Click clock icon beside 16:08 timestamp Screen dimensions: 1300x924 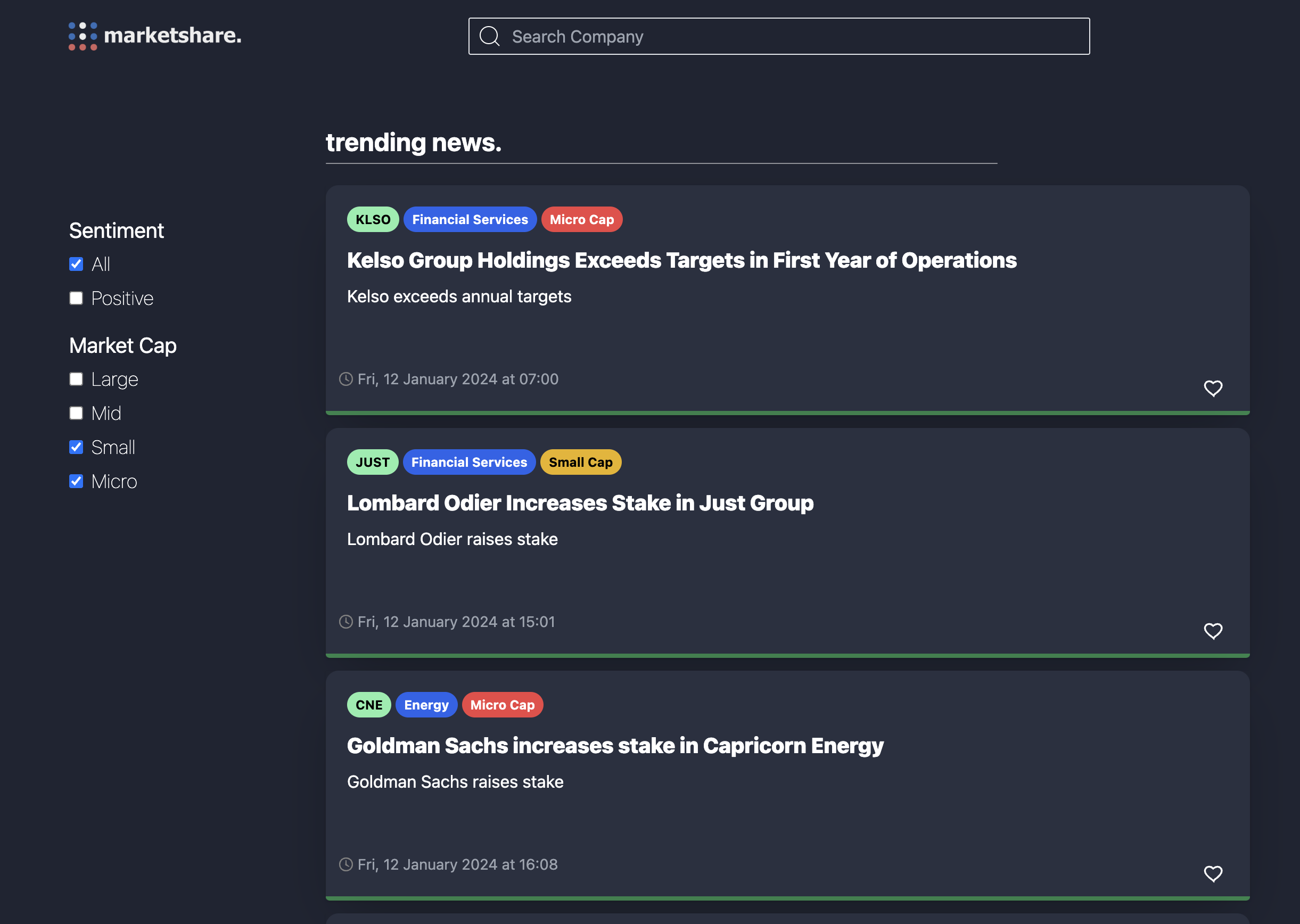pos(346,864)
